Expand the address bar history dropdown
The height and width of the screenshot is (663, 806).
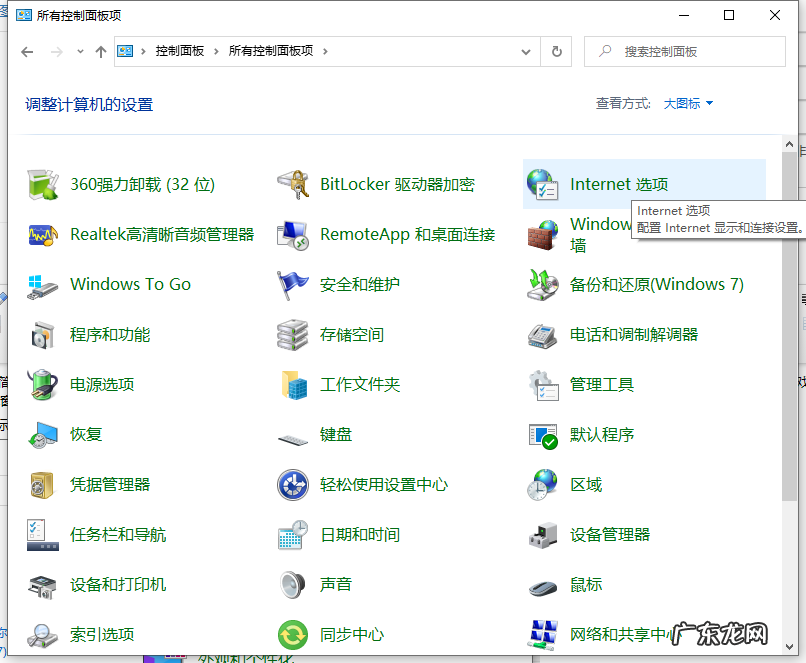coord(525,51)
